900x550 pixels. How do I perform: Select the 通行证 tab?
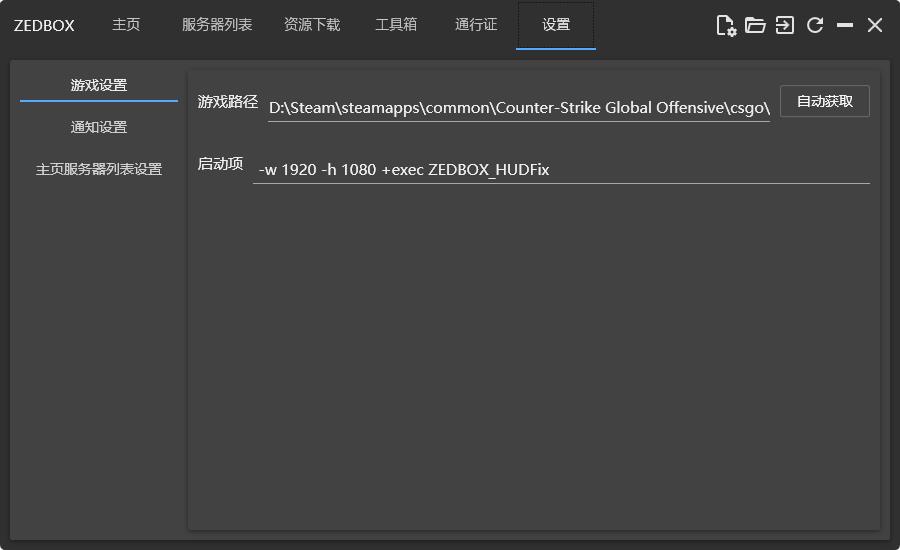pos(476,25)
